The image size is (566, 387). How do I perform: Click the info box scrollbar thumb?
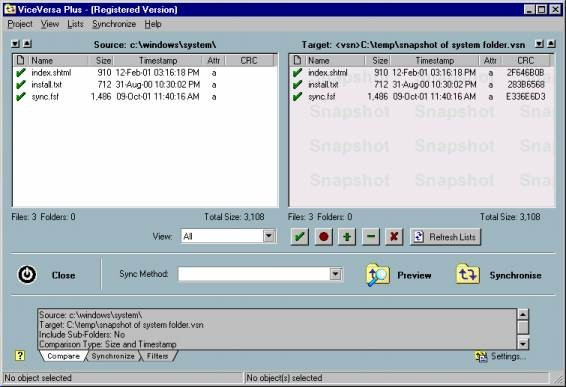point(523,327)
